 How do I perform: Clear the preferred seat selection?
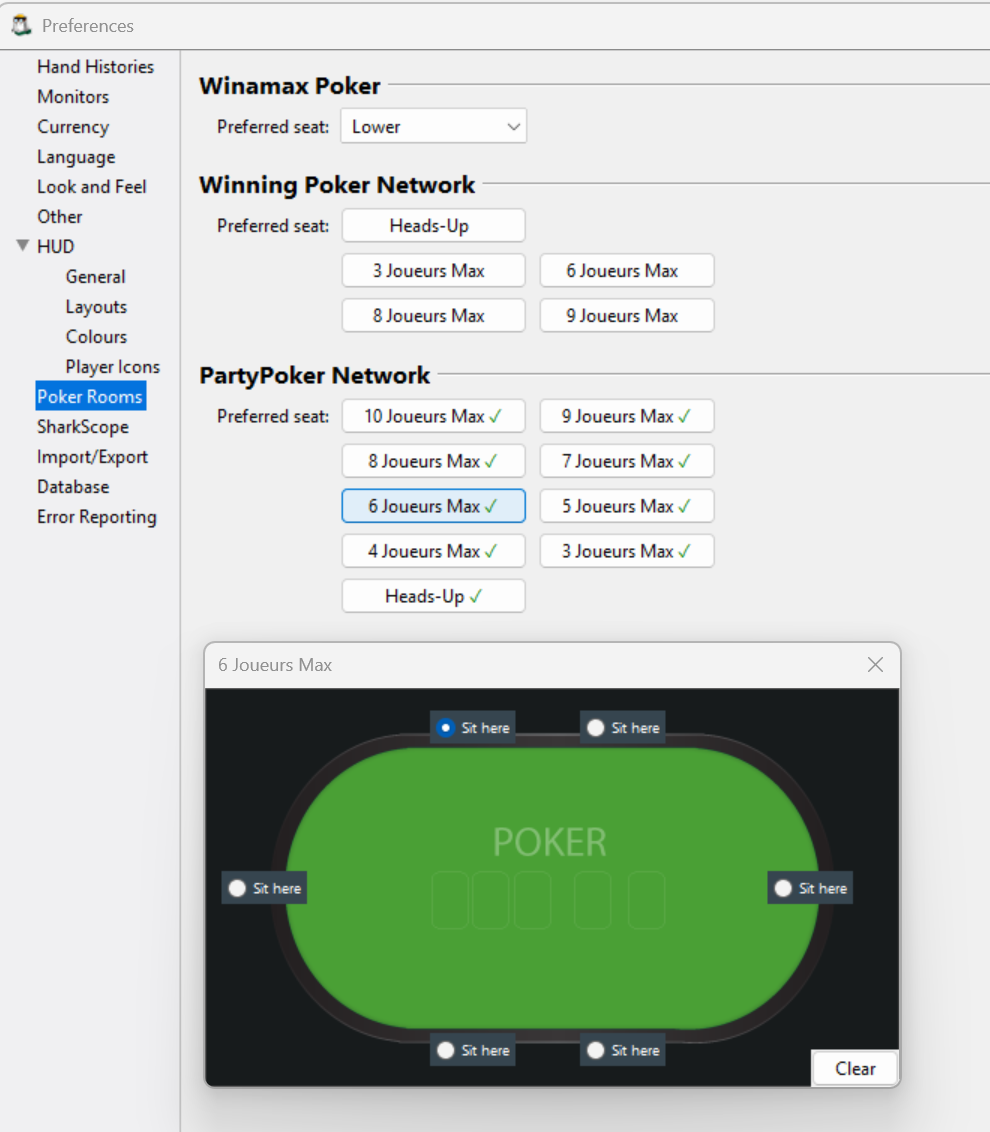coord(855,1068)
